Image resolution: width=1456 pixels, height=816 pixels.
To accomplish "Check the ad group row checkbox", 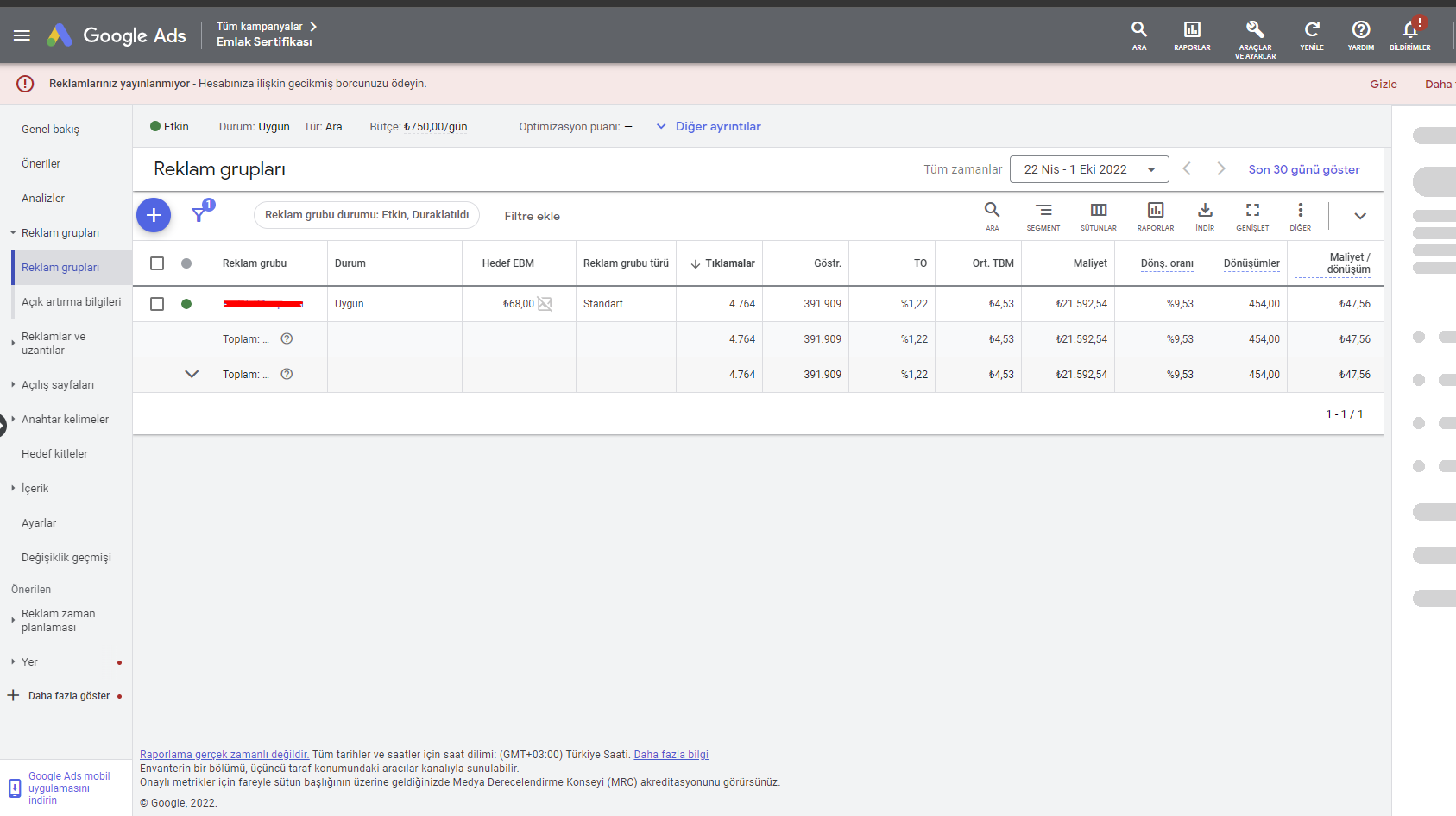I will tap(157, 304).
